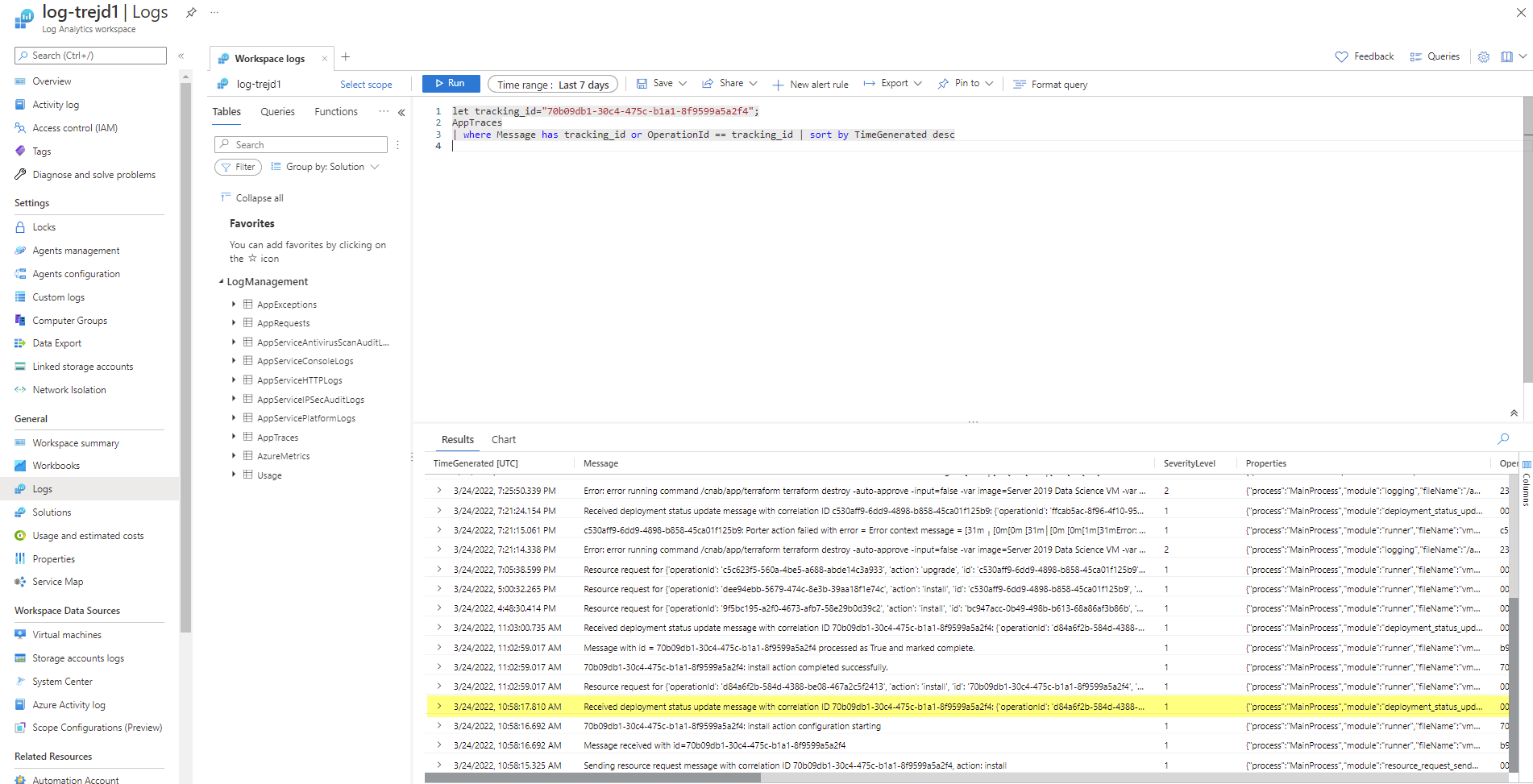The width and height of the screenshot is (1533, 784).
Task: Collapse the LogManagement tree section
Action: click(221, 281)
